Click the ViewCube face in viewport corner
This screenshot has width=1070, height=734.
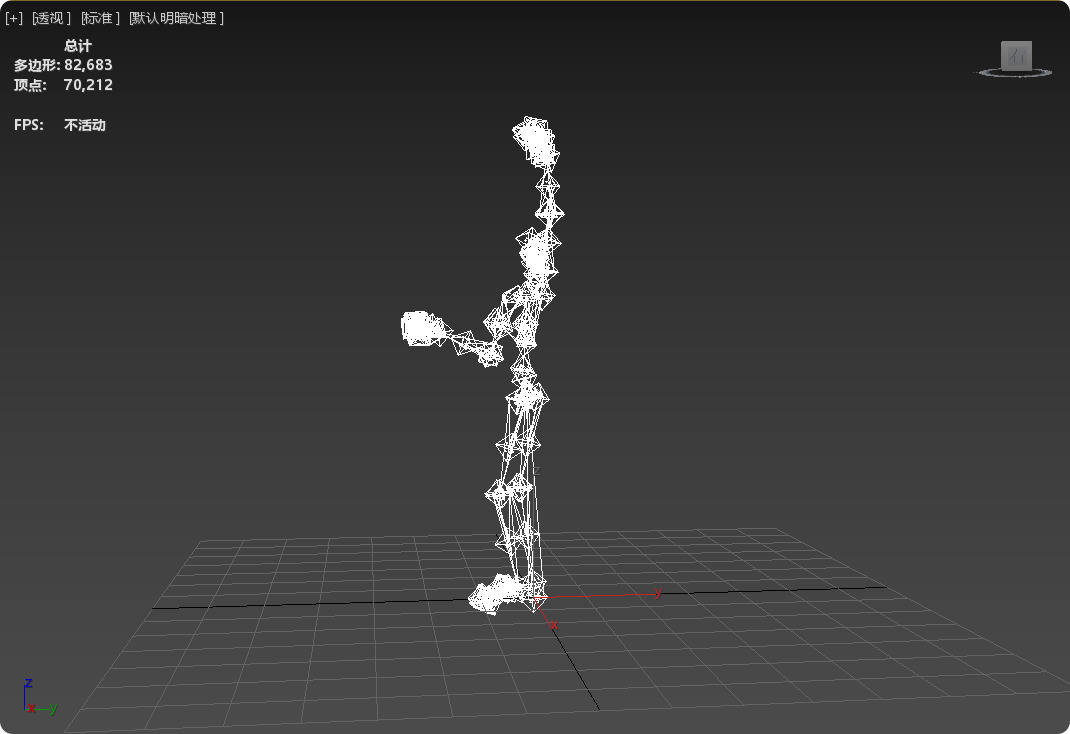point(1016,55)
